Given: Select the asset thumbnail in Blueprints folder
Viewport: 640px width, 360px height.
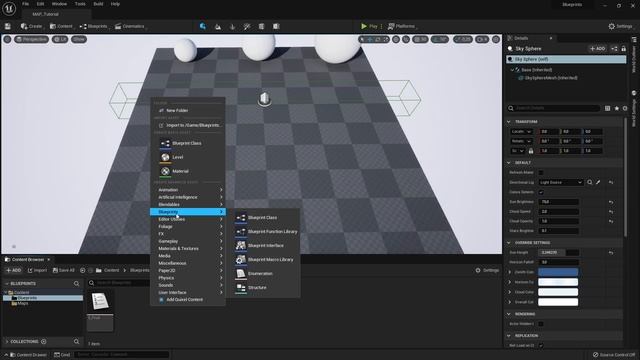Looking at the screenshot, I should tap(100, 302).
